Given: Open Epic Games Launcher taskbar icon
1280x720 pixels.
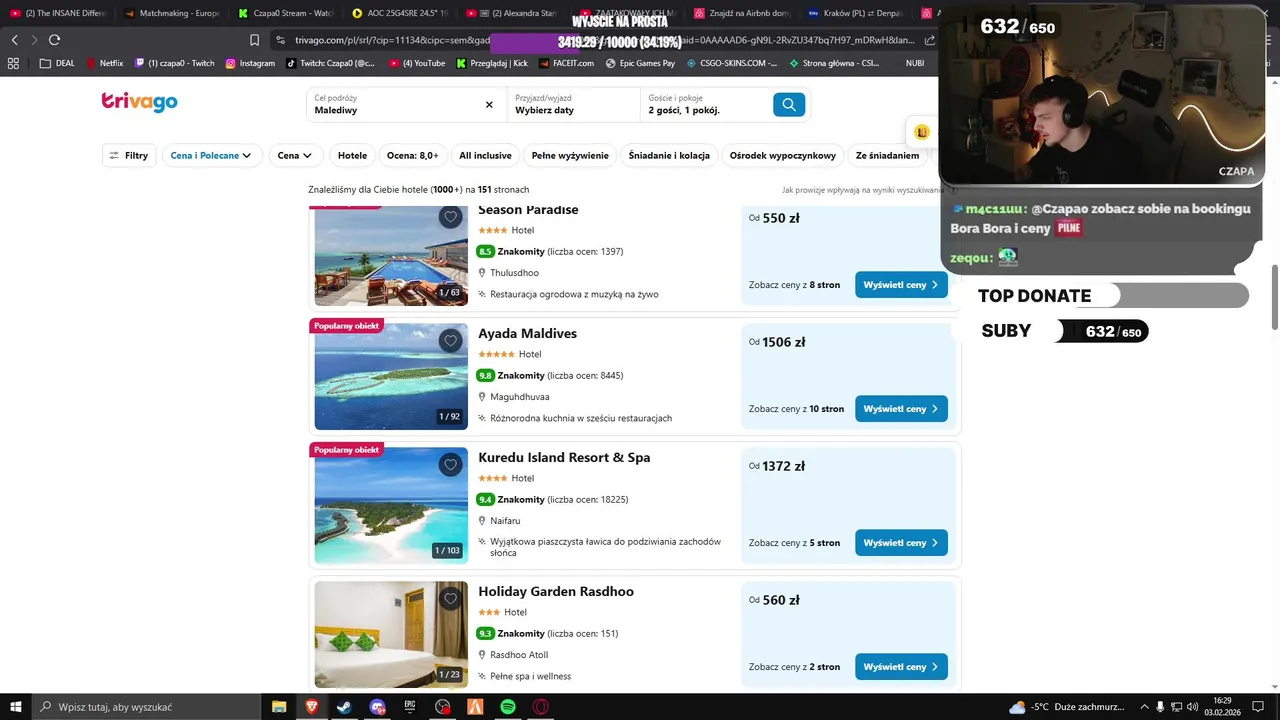Looking at the screenshot, I should [x=410, y=707].
